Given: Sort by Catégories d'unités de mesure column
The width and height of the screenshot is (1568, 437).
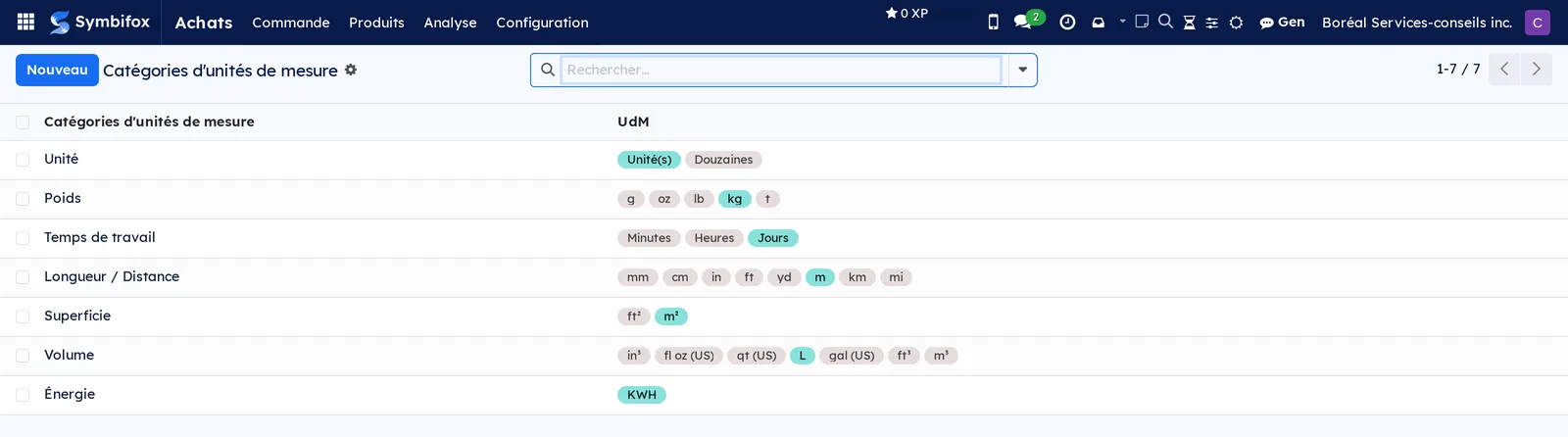Looking at the screenshot, I should click(x=149, y=121).
